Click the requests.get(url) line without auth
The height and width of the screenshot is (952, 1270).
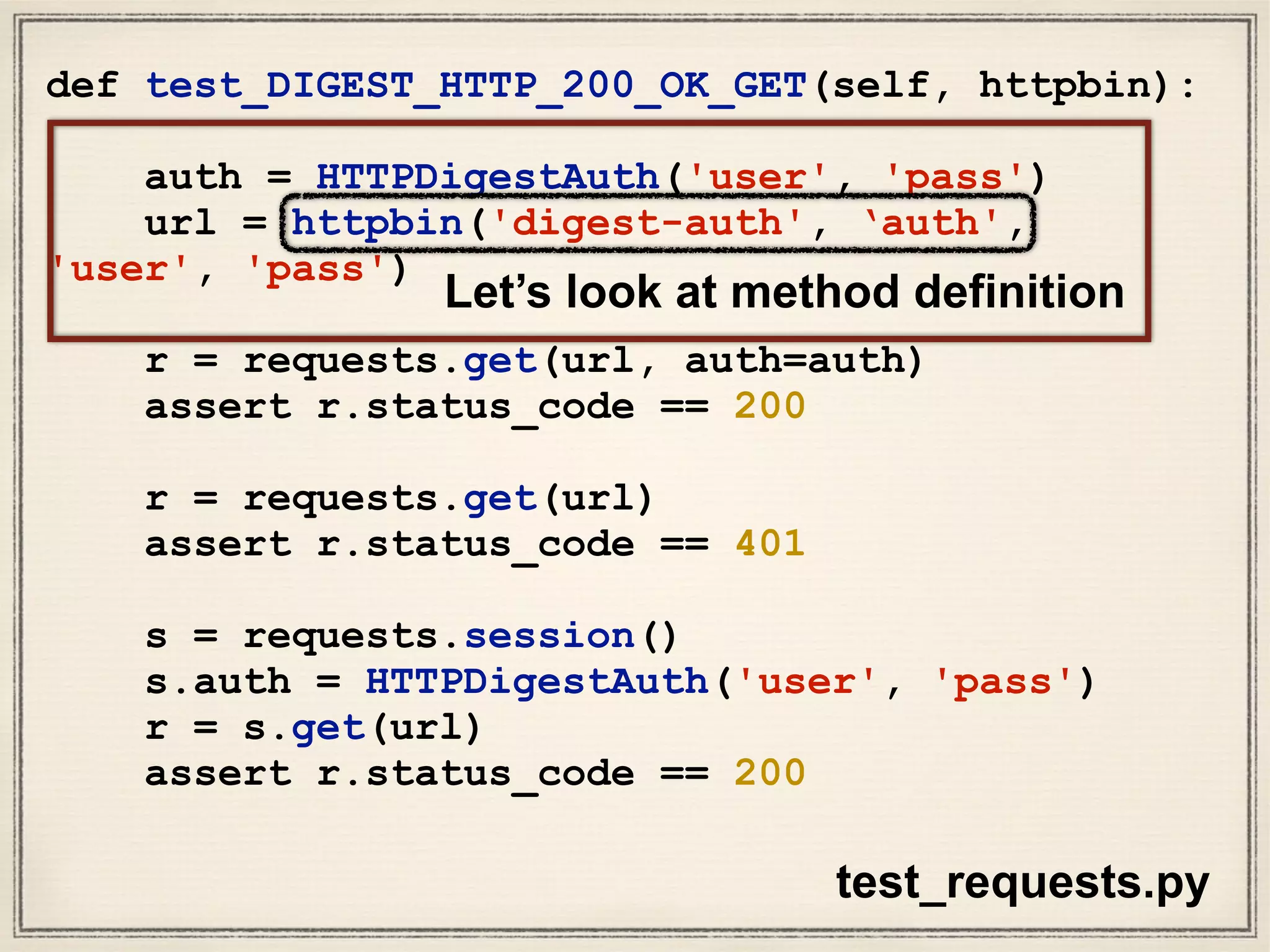(x=398, y=499)
